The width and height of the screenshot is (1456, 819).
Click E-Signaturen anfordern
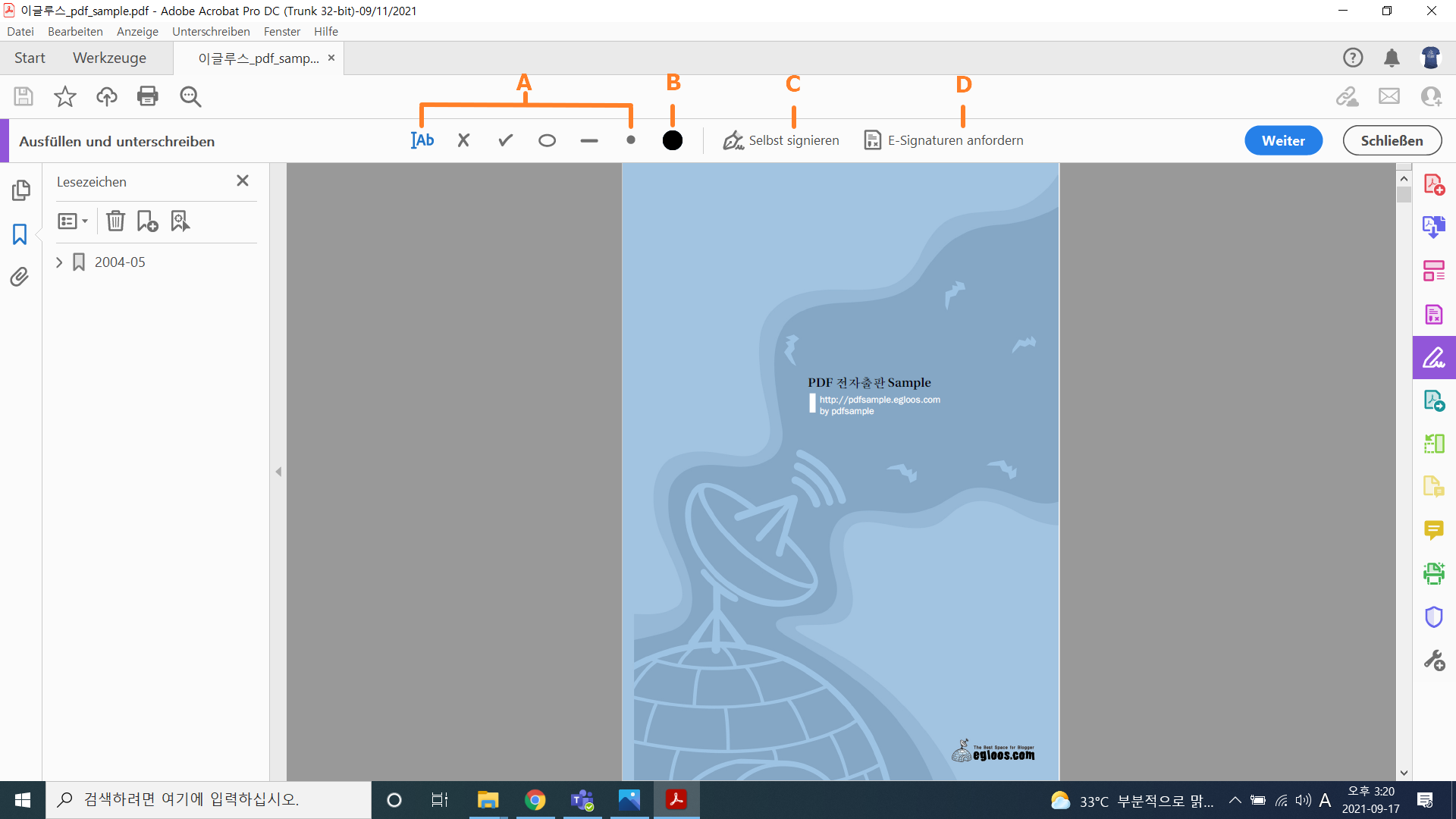[x=944, y=140]
